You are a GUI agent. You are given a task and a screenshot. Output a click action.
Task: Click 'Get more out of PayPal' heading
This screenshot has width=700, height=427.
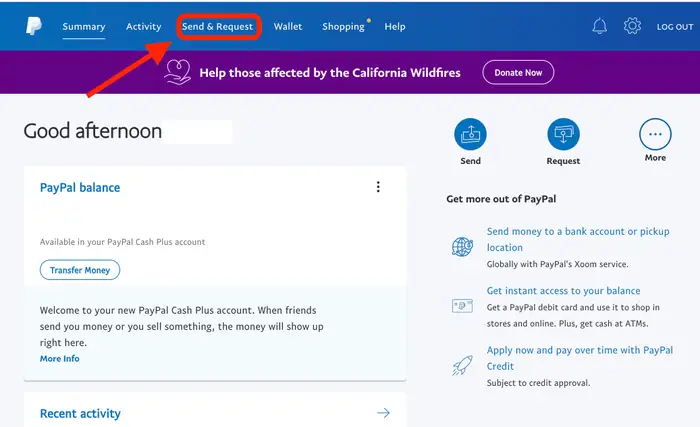(x=501, y=199)
